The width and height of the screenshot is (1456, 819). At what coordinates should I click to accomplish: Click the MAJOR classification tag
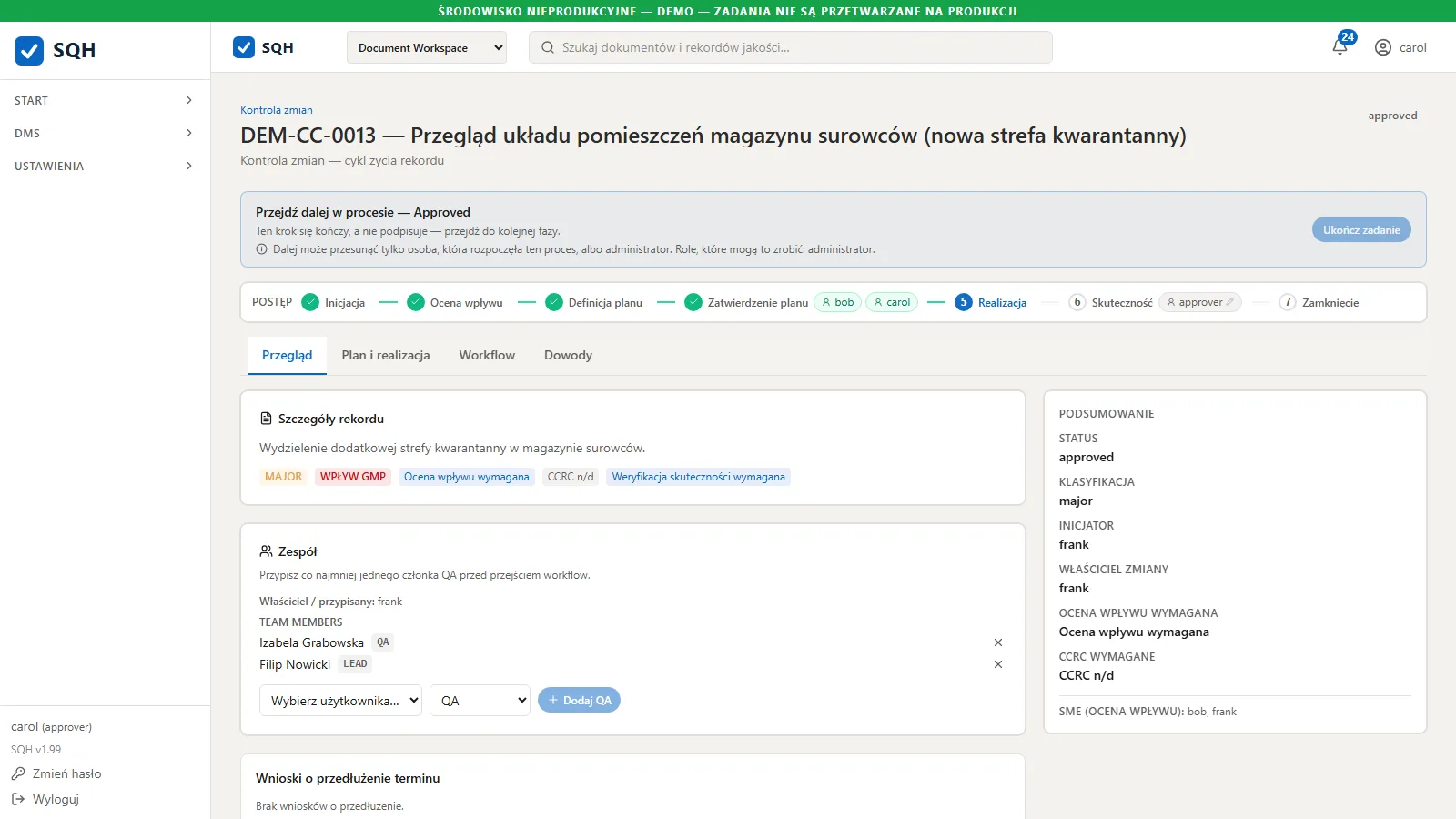click(283, 477)
